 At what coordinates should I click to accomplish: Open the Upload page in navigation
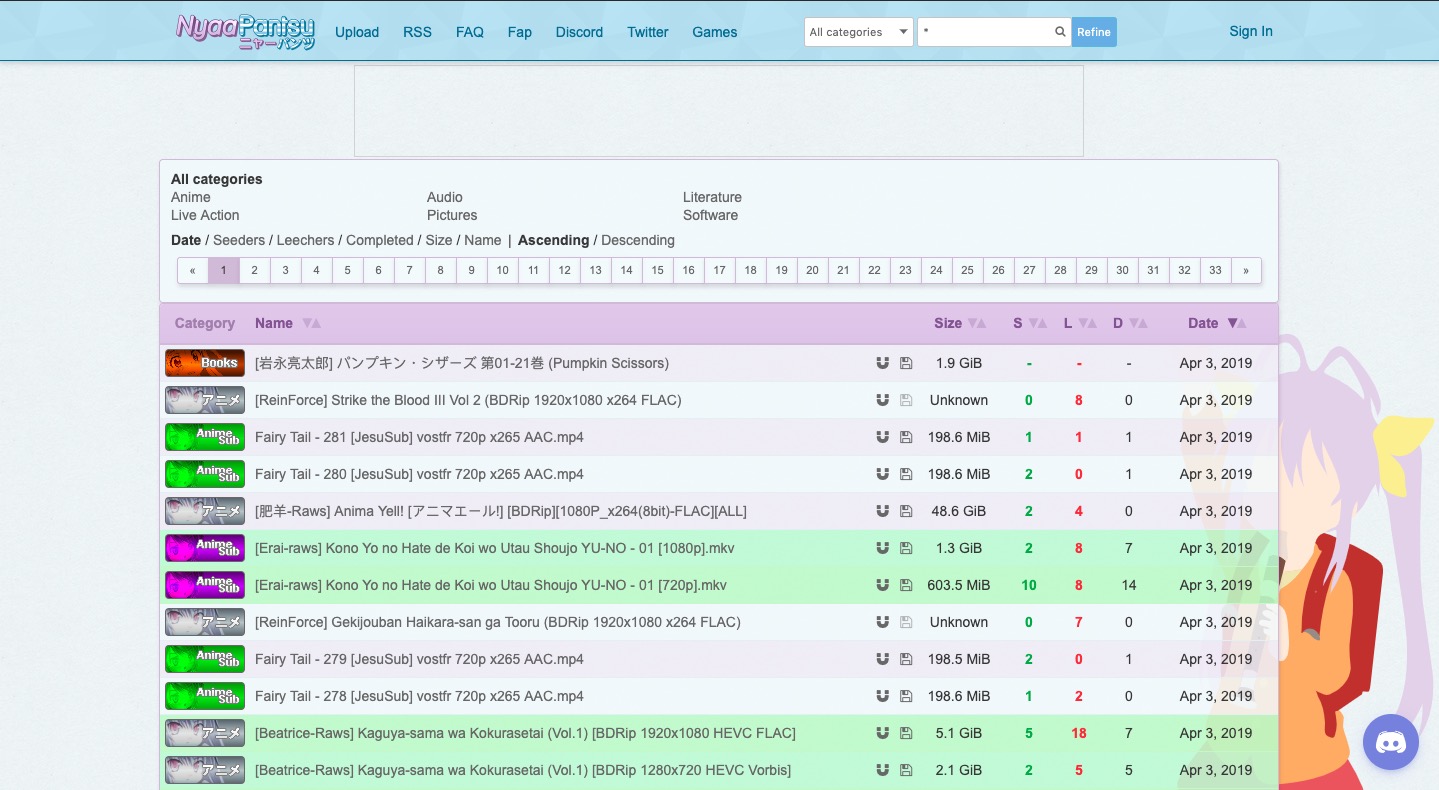tap(357, 32)
